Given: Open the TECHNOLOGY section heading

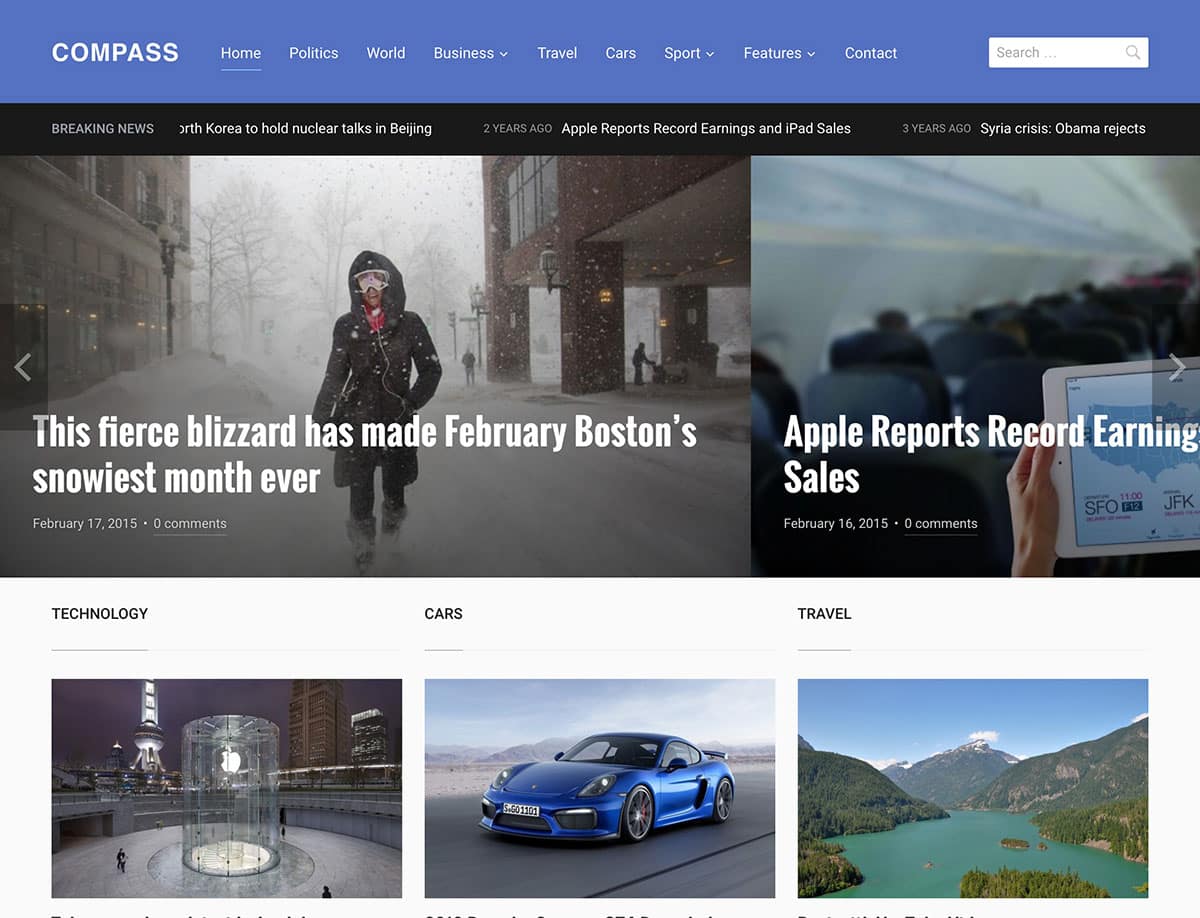Looking at the screenshot, I should [100, 614].
